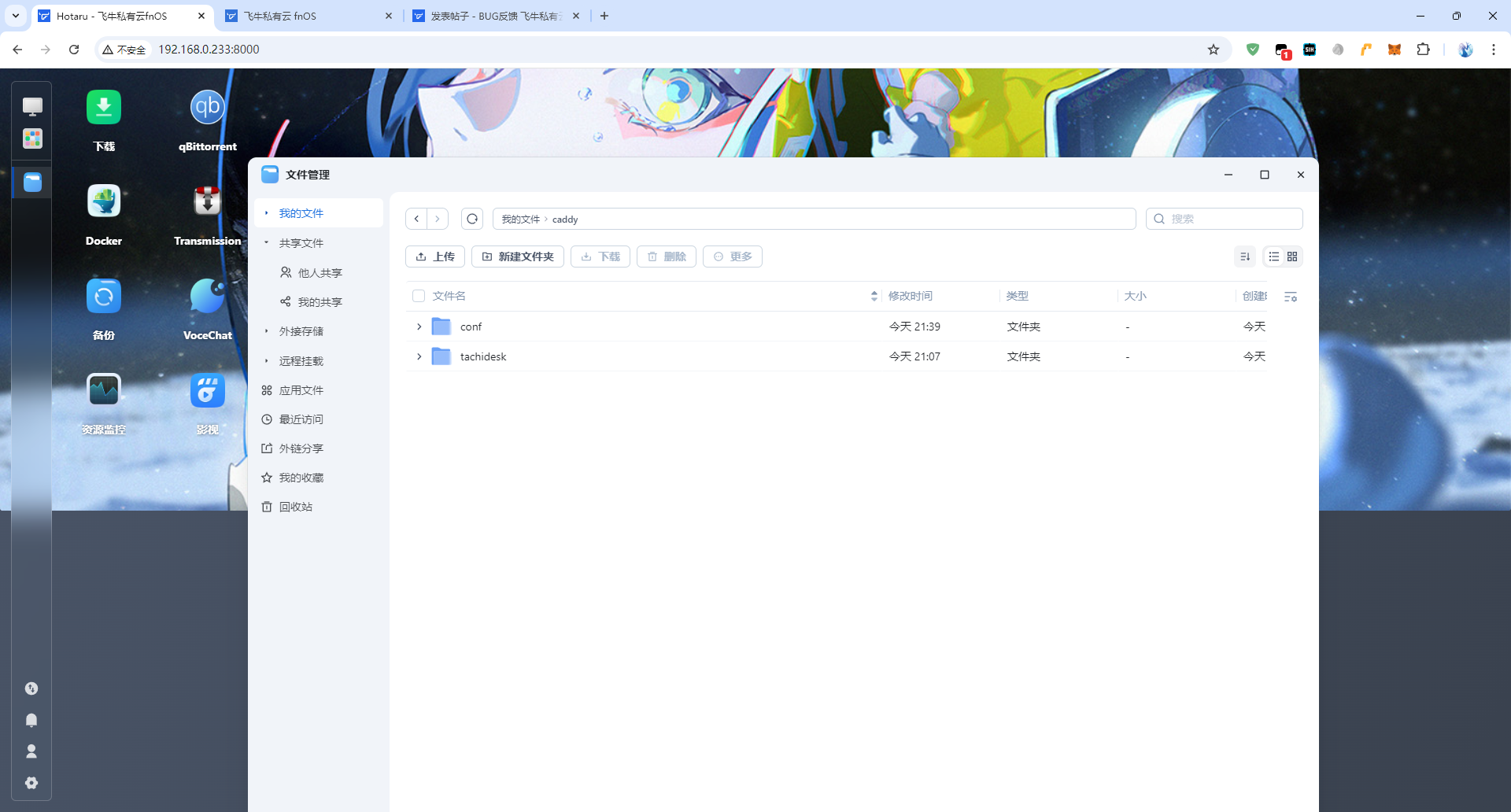Screen dimensions: 1511x812
Task: Sort by the 类型 column header
Action: (1017, 296)
